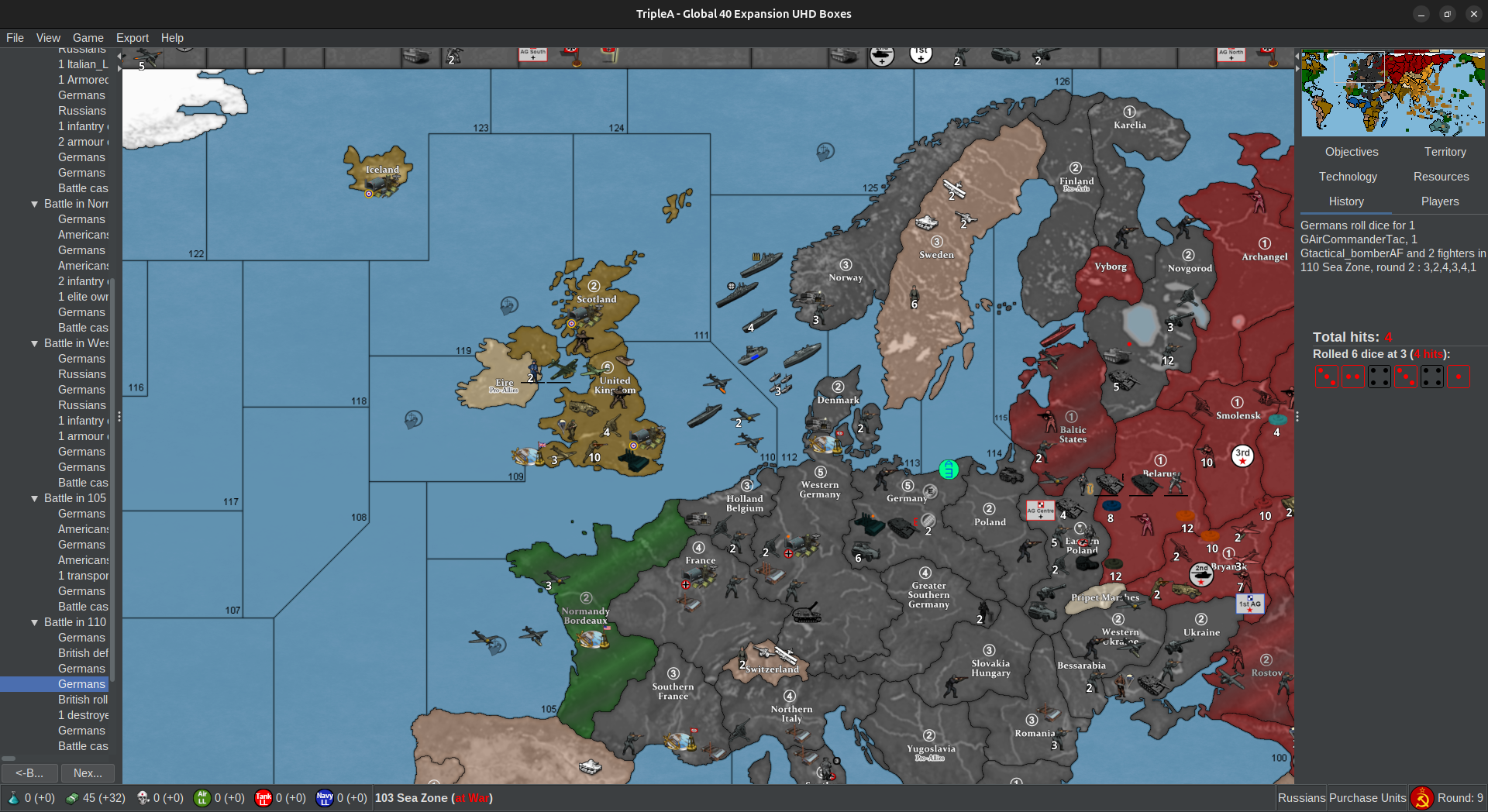The image size is (1488, 812).
Task: Click the Nex... next button
Action: click(88, 773)
